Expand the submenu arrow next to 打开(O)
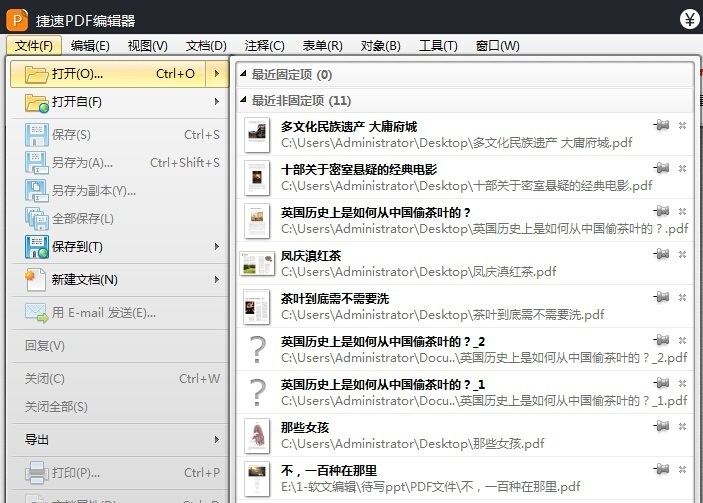 point(217,74)
